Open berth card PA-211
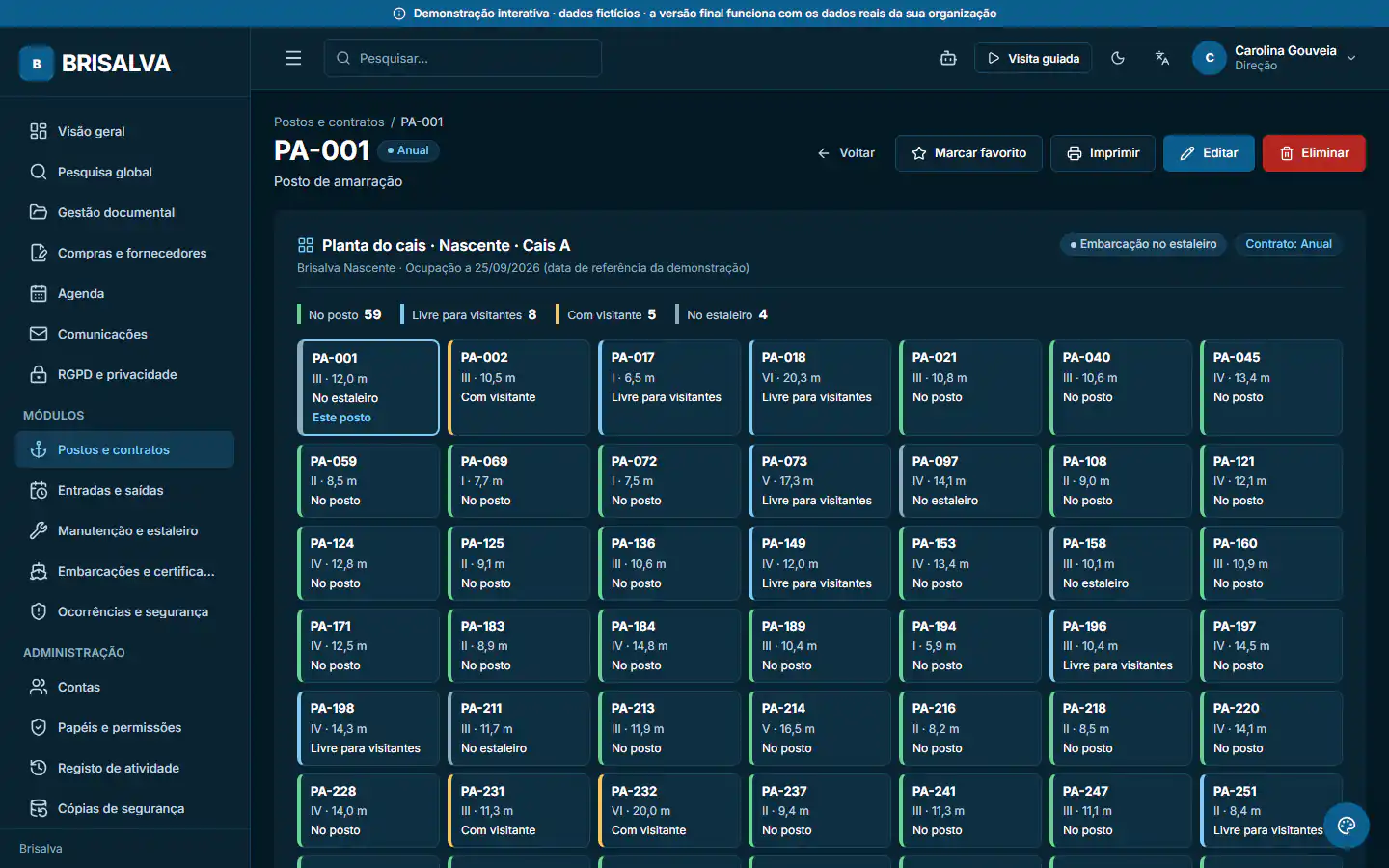 click(519, 728)
